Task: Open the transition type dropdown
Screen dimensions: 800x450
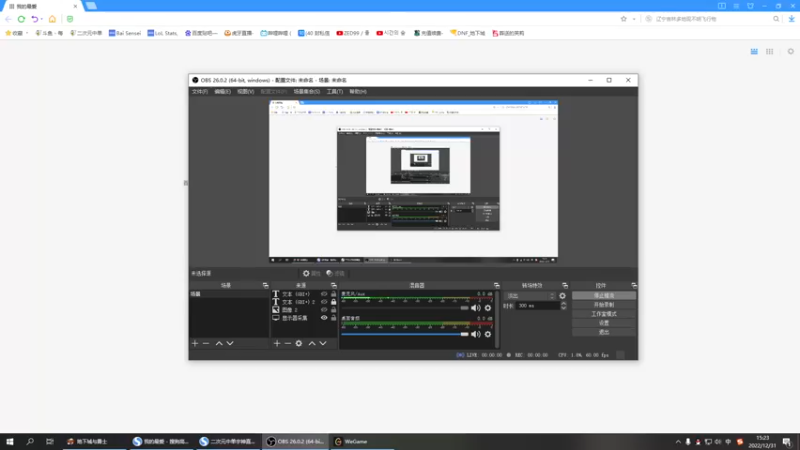Action: pyautogui.click(x=530, y=296)
